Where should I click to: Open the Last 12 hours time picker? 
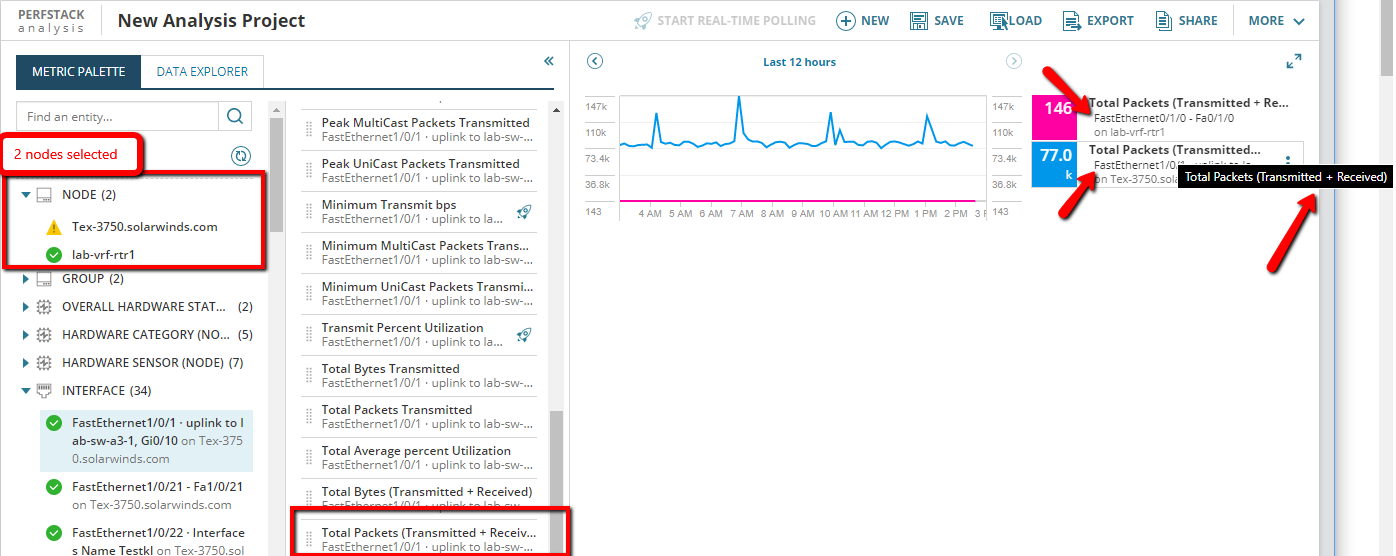799,62
